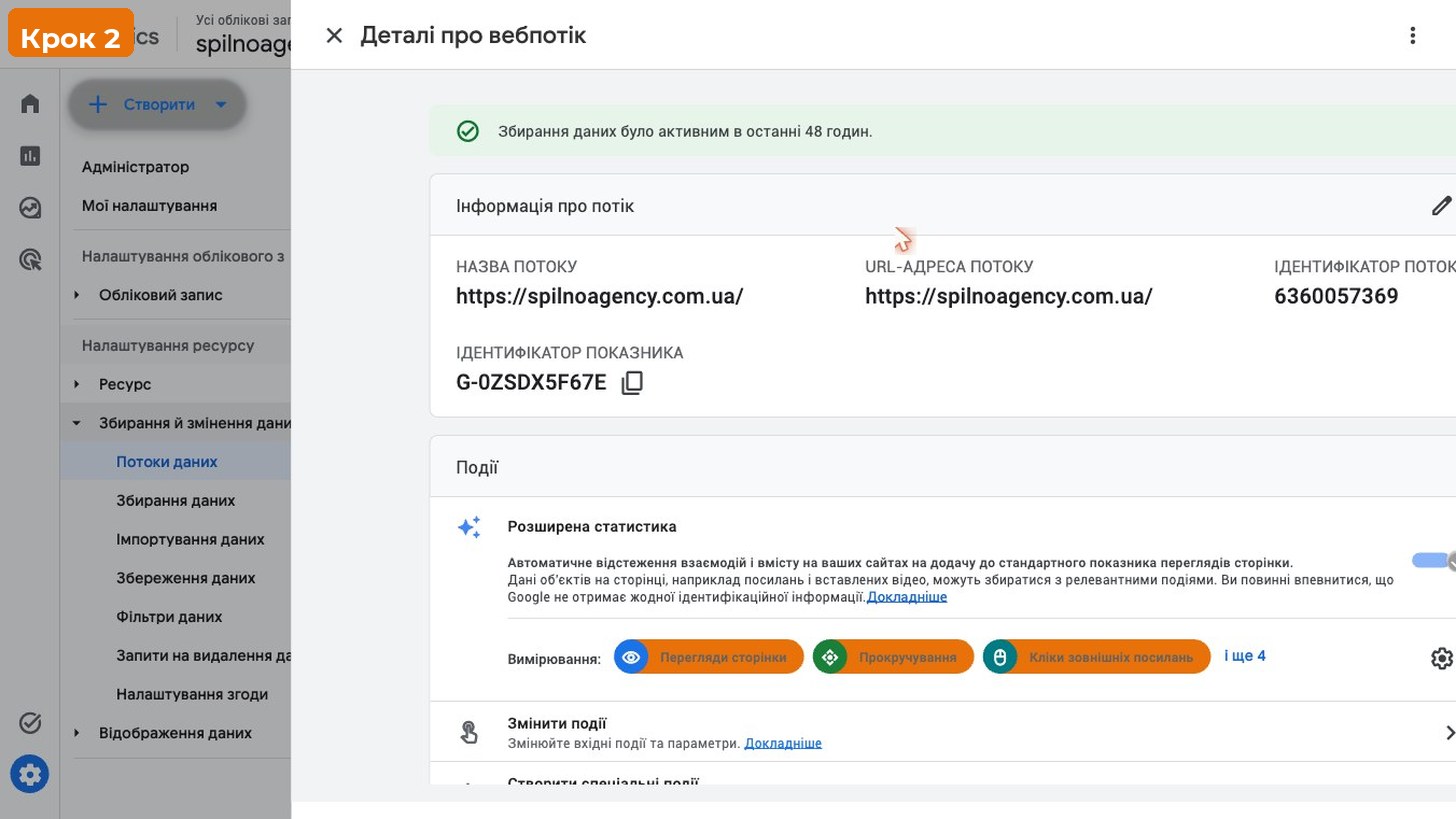
Task: Click the sparkle icon beside Розширена статистика
Action: tap(469, 527)
